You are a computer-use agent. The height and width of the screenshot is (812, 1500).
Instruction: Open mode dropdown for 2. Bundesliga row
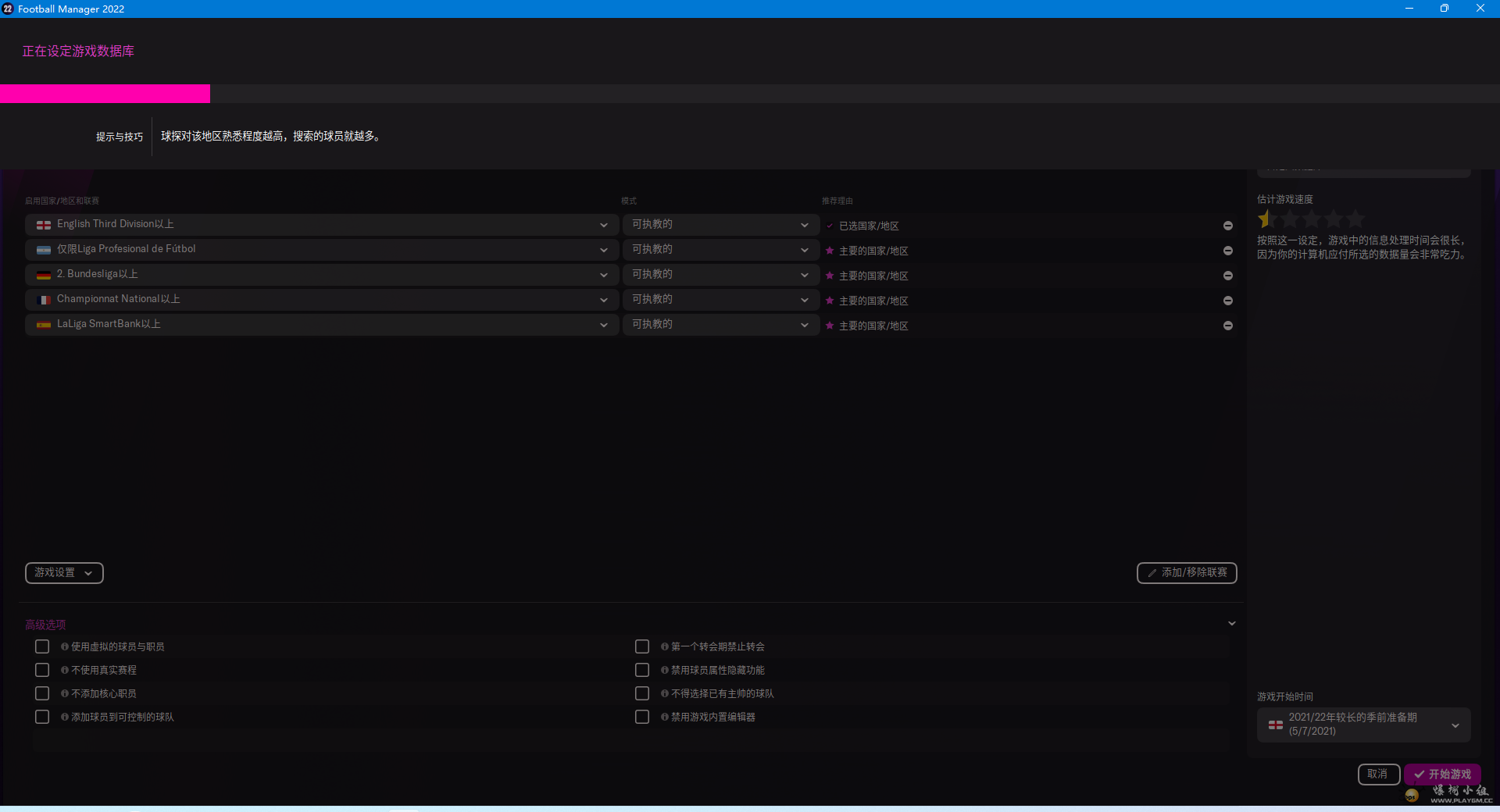720,275
